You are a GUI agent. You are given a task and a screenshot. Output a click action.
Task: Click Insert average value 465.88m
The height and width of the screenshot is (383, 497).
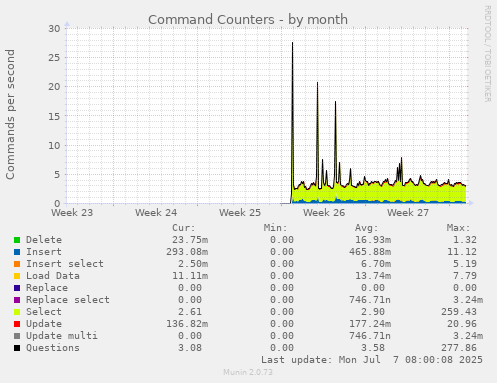click(x=370, y=252)
